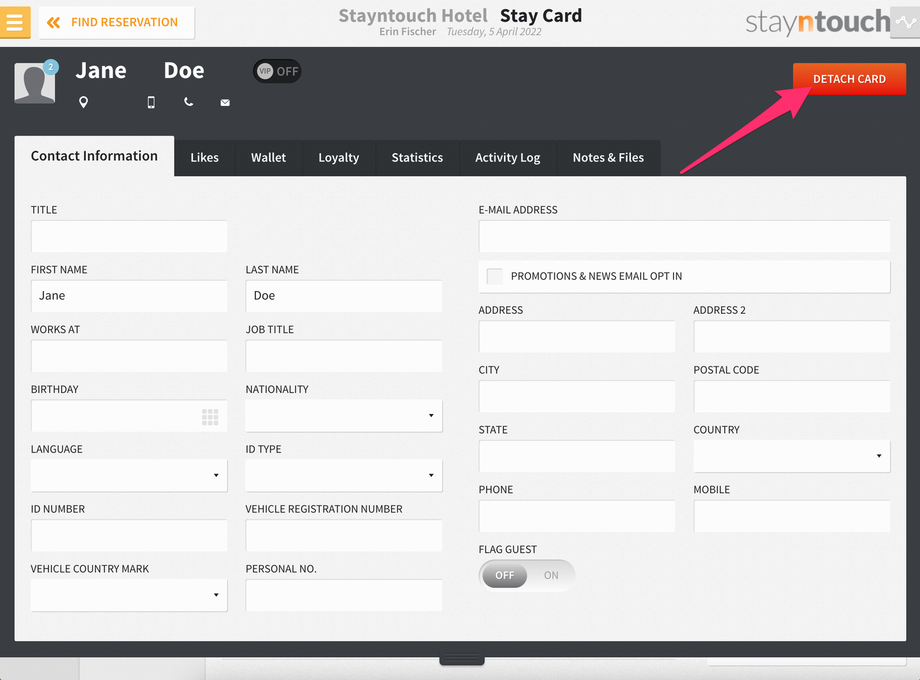Open the Birthday calendar picker icon
Viewport: 920px width, 680px height.
(210, 417)
